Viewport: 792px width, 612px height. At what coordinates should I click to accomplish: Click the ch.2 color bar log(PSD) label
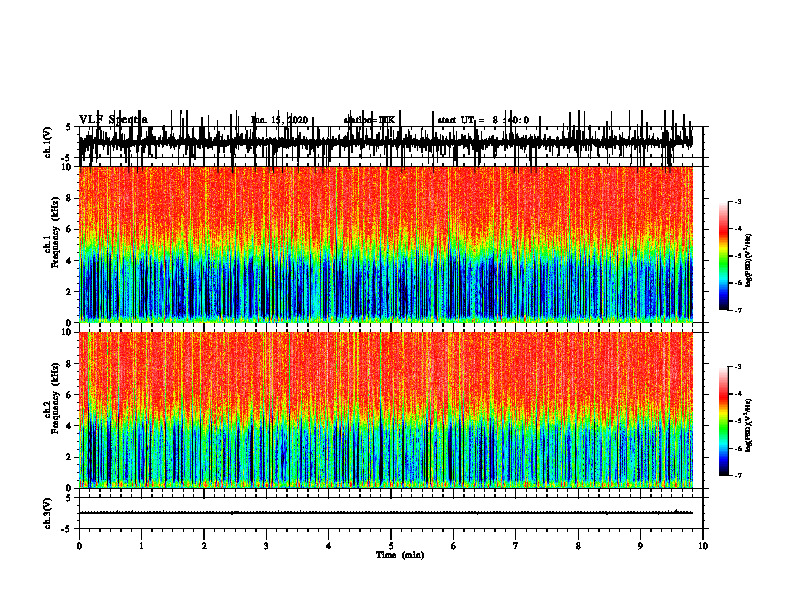tap(749, 425)
